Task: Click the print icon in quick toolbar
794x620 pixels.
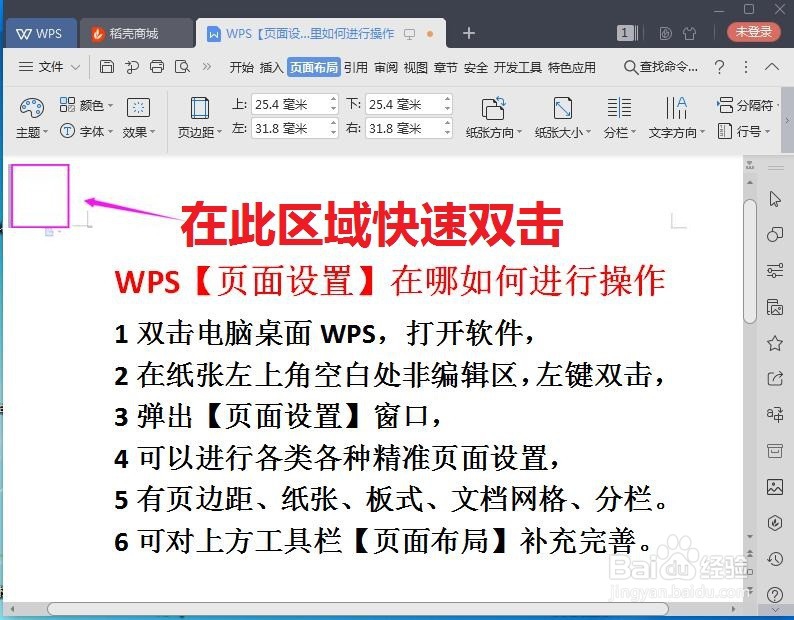Action: [x=157, y=66]
